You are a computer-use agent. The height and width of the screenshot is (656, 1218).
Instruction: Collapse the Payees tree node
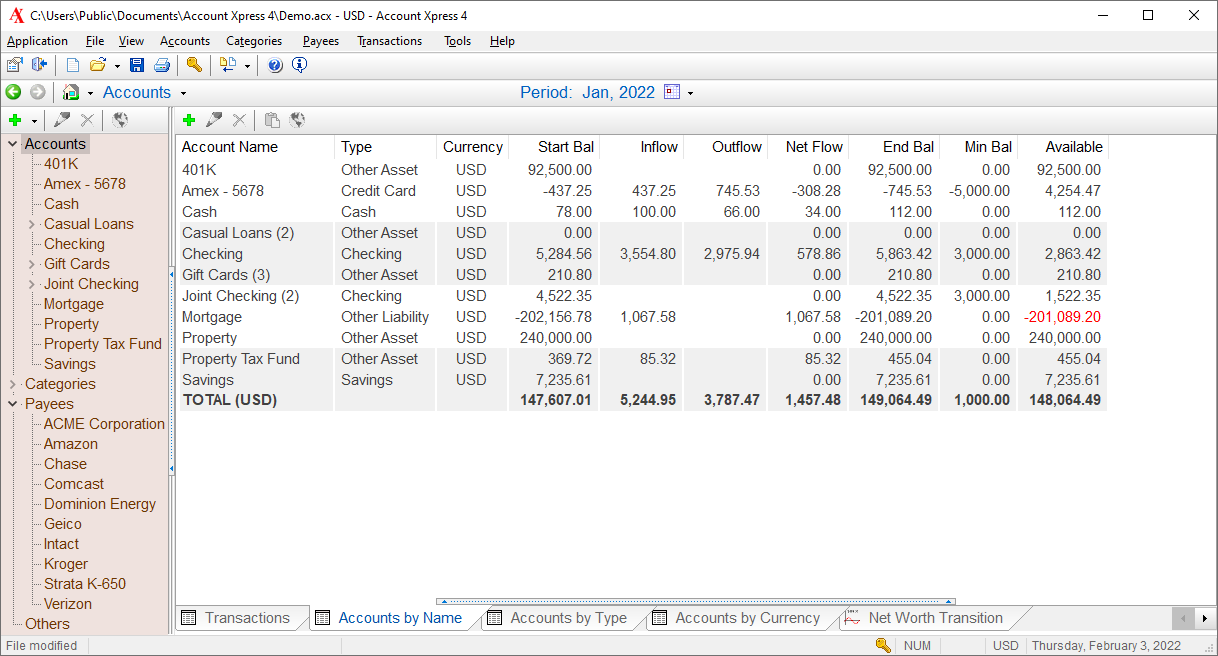pos(13,404)
